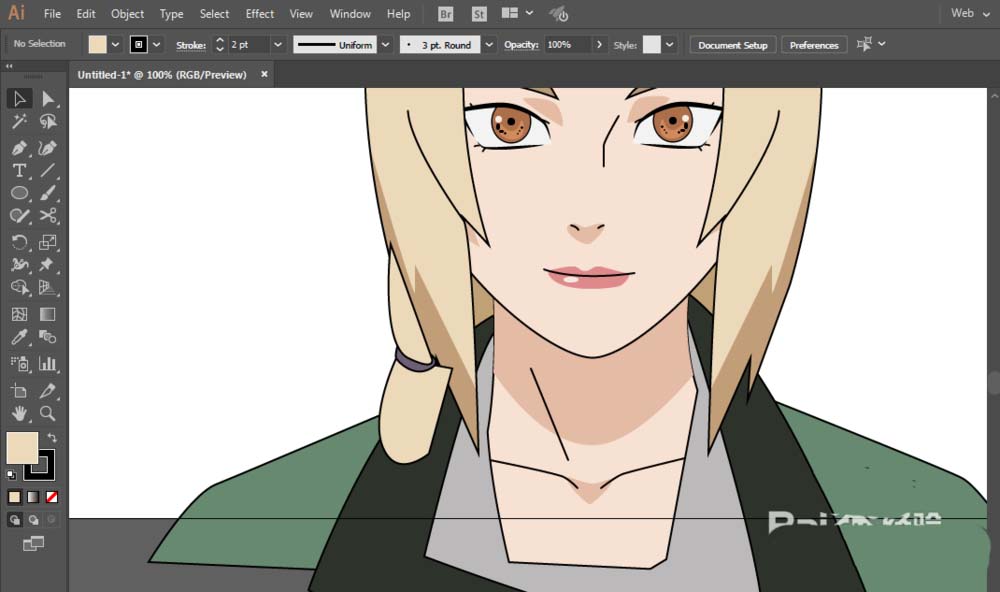Open the File menu

[x=52, y=13]
